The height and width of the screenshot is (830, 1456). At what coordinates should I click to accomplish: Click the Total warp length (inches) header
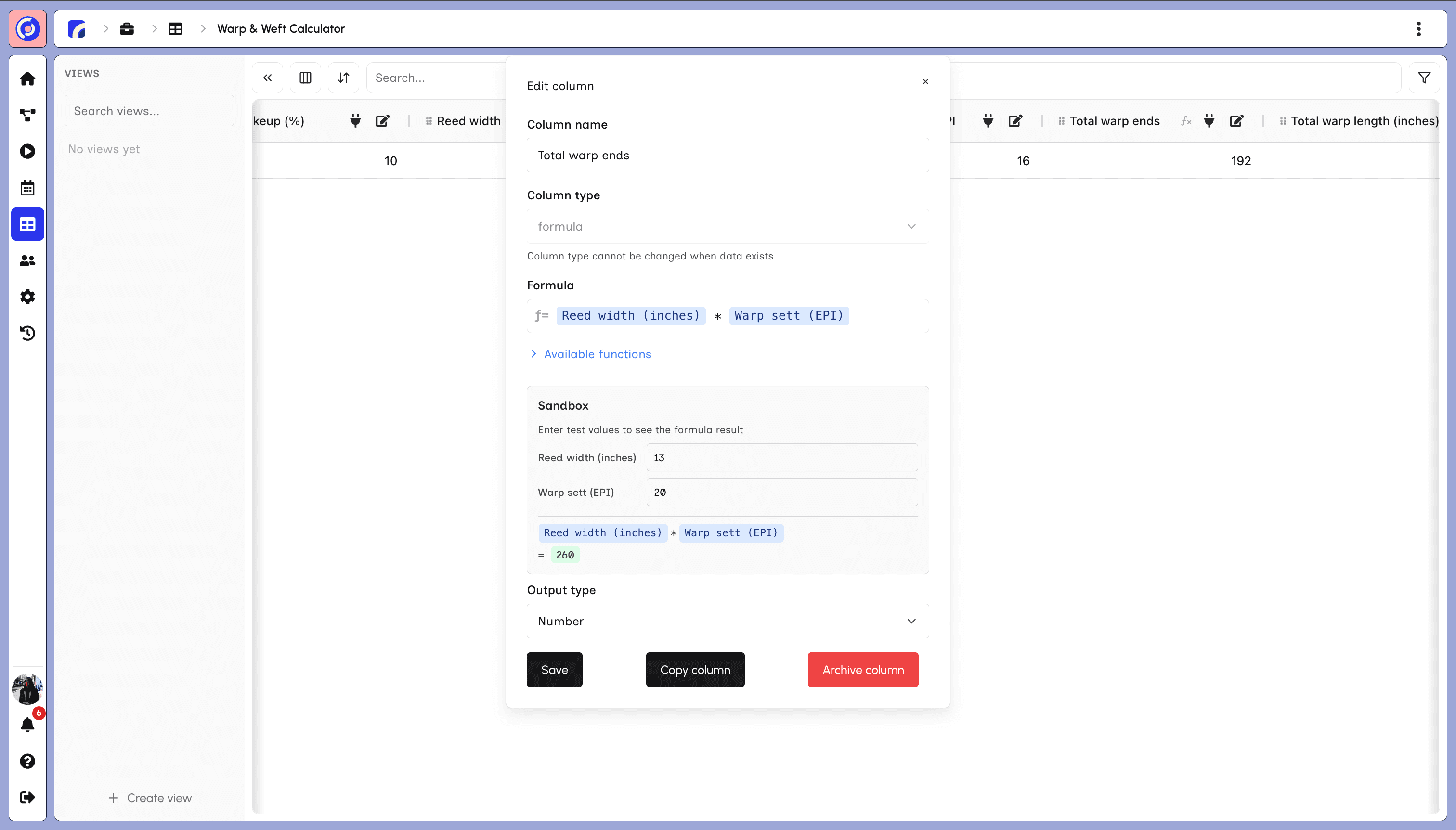pos(1364,121)
